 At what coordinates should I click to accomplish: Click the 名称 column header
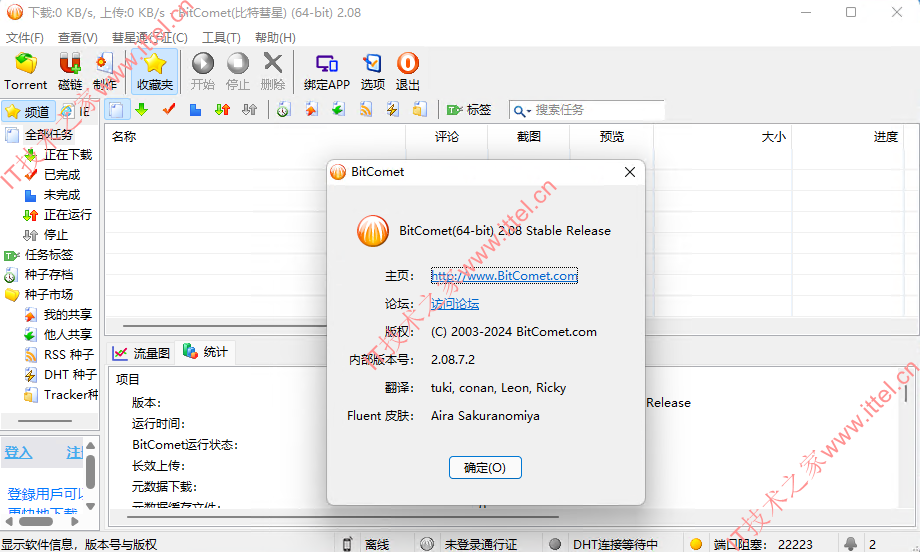(x=255, y=137)
